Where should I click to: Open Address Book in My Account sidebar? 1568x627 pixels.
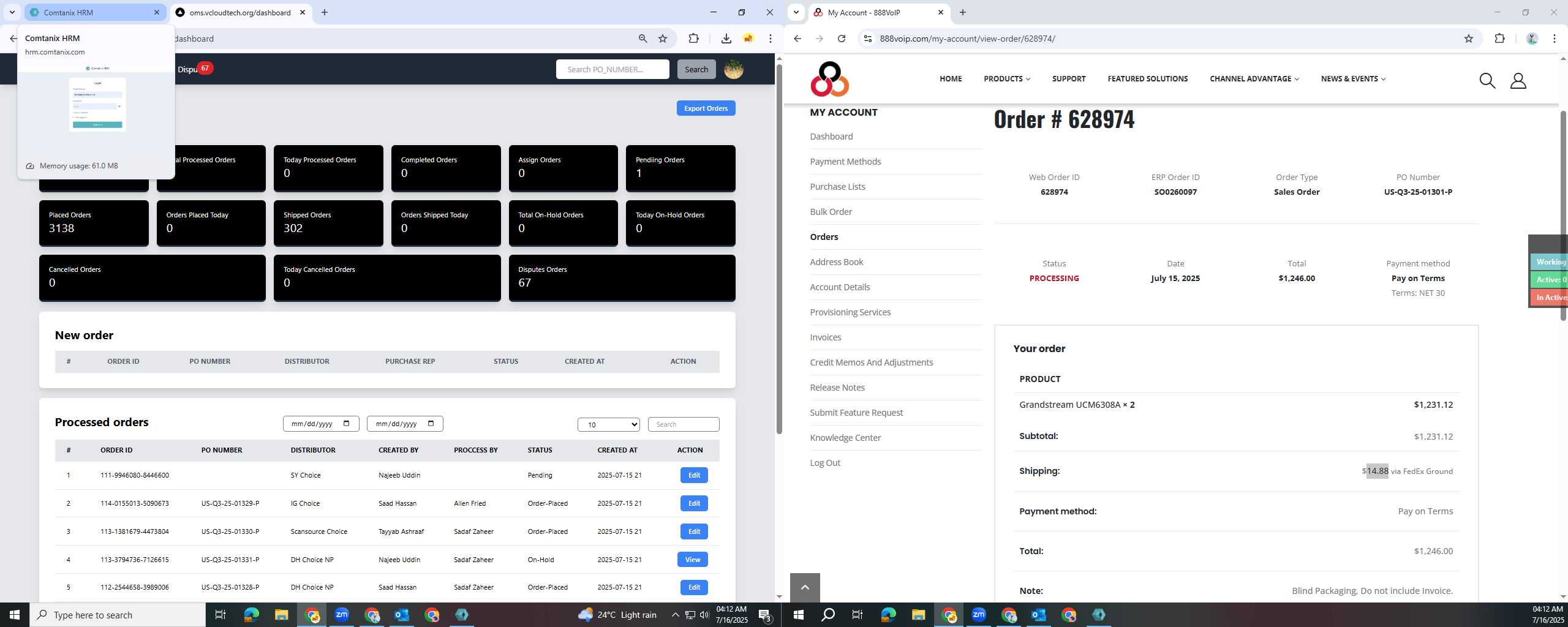click(836, 262)
